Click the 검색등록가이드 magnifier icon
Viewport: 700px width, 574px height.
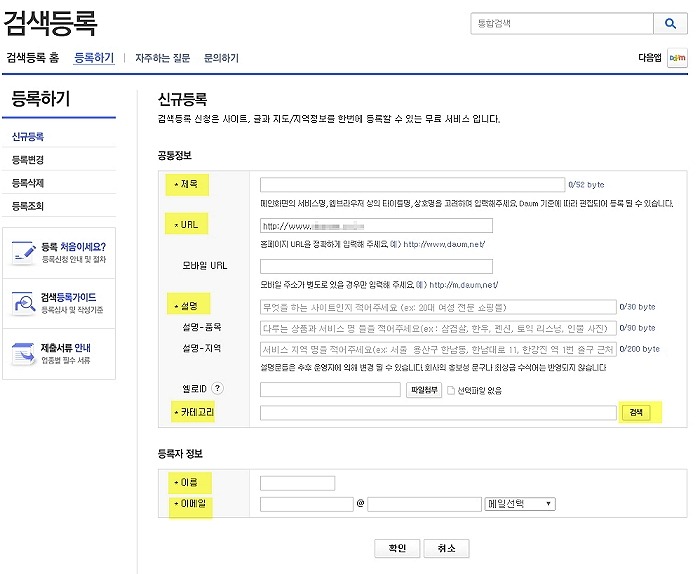(x=23, y=304)
